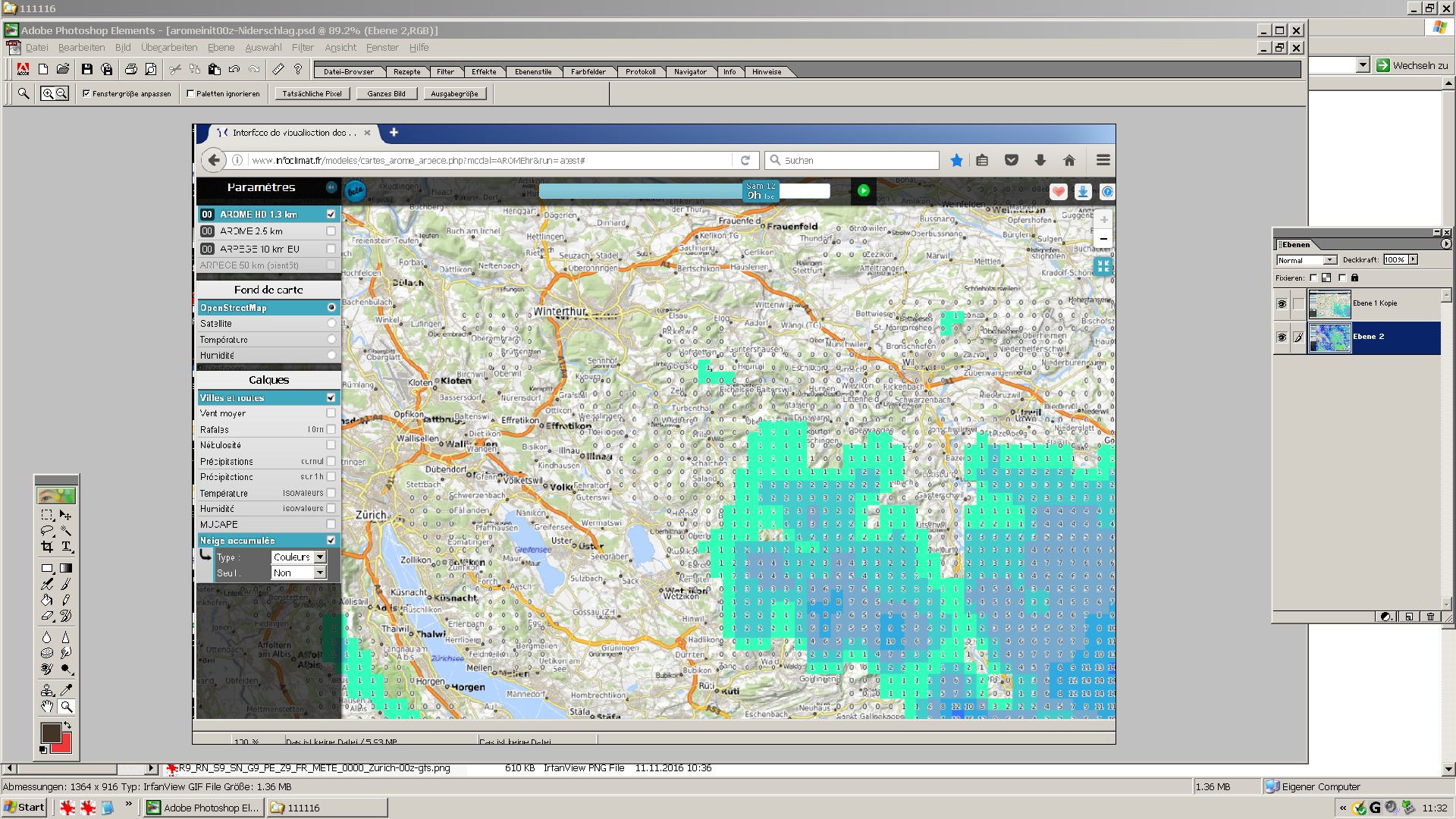Switch to the Navigator palette tab

pyautogui.click(x=689, y=72)
